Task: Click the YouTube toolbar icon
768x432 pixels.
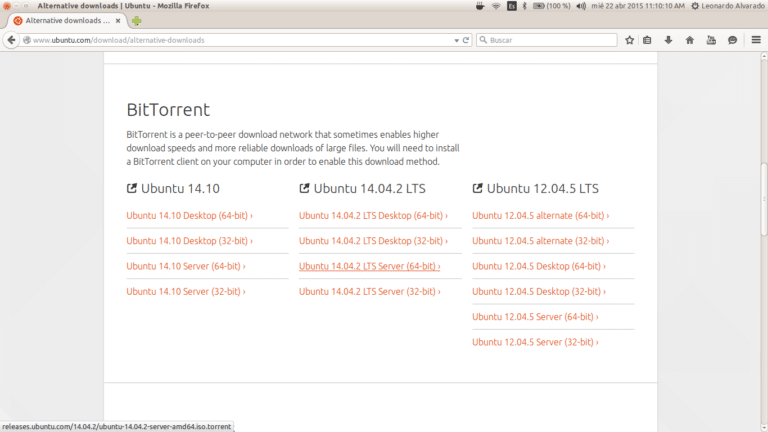Action: pos(711,40)
